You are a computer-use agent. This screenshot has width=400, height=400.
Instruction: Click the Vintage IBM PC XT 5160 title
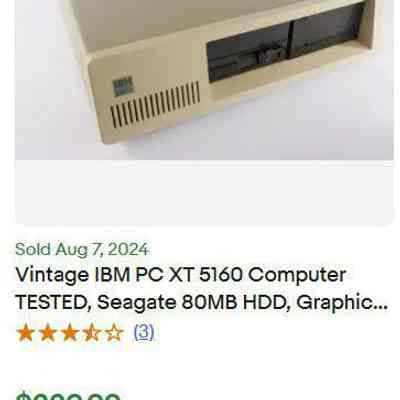[x=201, y=289]
